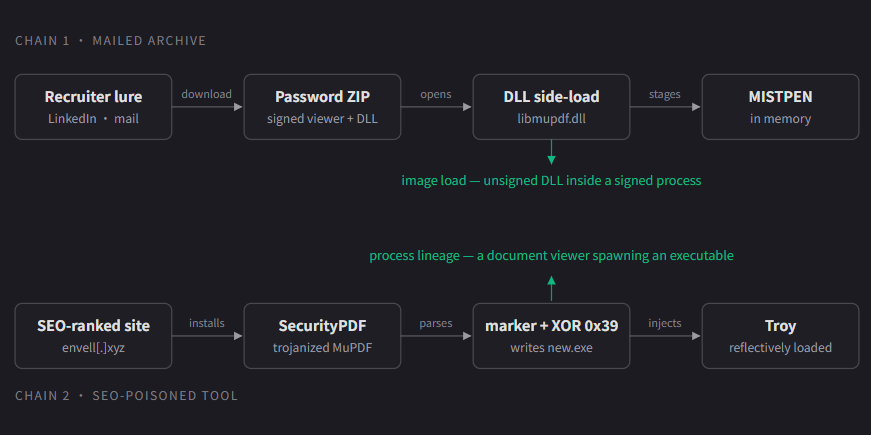The width and height of the screenshot is (871, 435).
Task: Click the Troy reflectively loaded box
Action: click(x=780, y=336)
